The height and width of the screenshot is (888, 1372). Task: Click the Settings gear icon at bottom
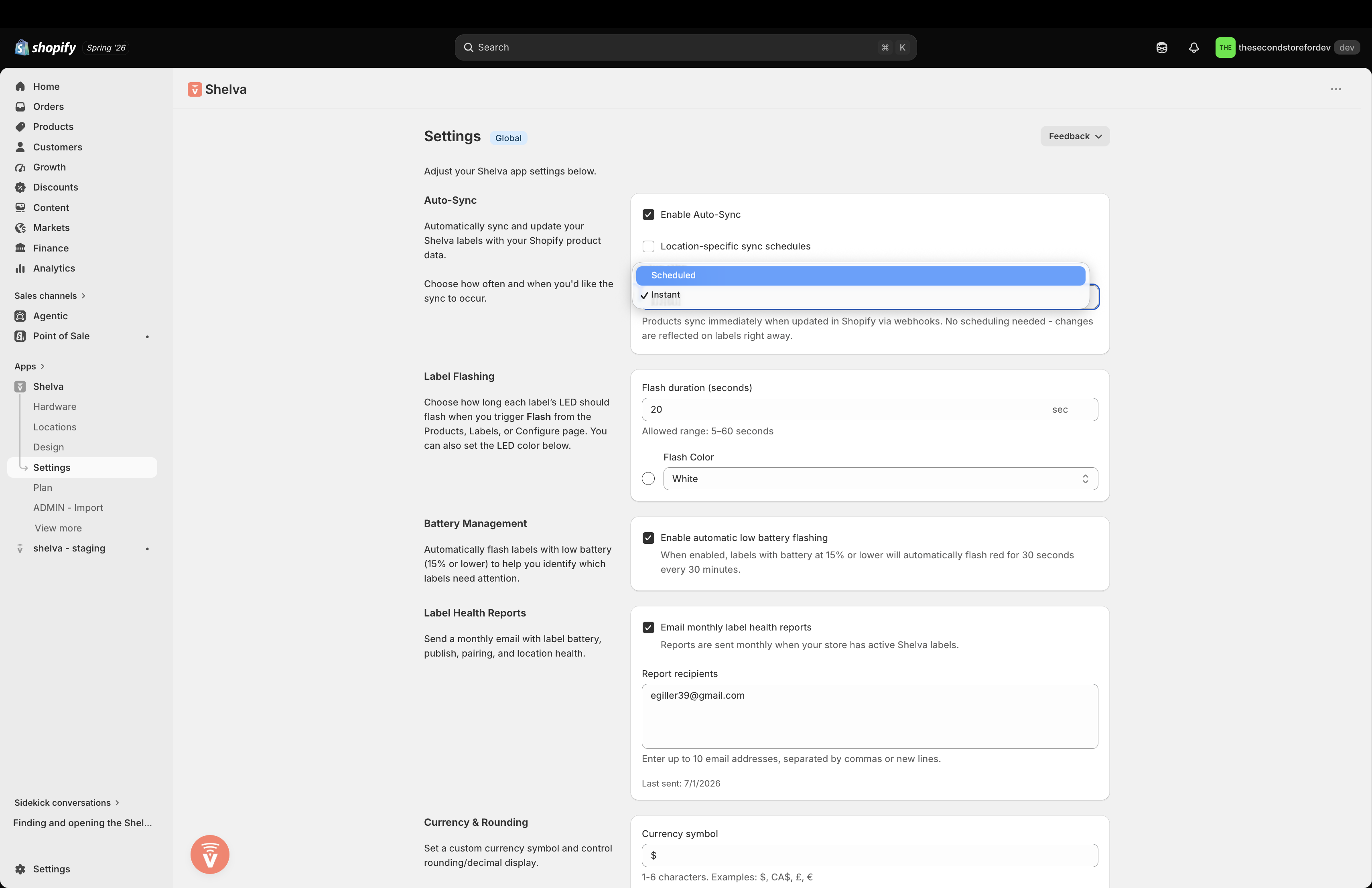tap(20, 869)
